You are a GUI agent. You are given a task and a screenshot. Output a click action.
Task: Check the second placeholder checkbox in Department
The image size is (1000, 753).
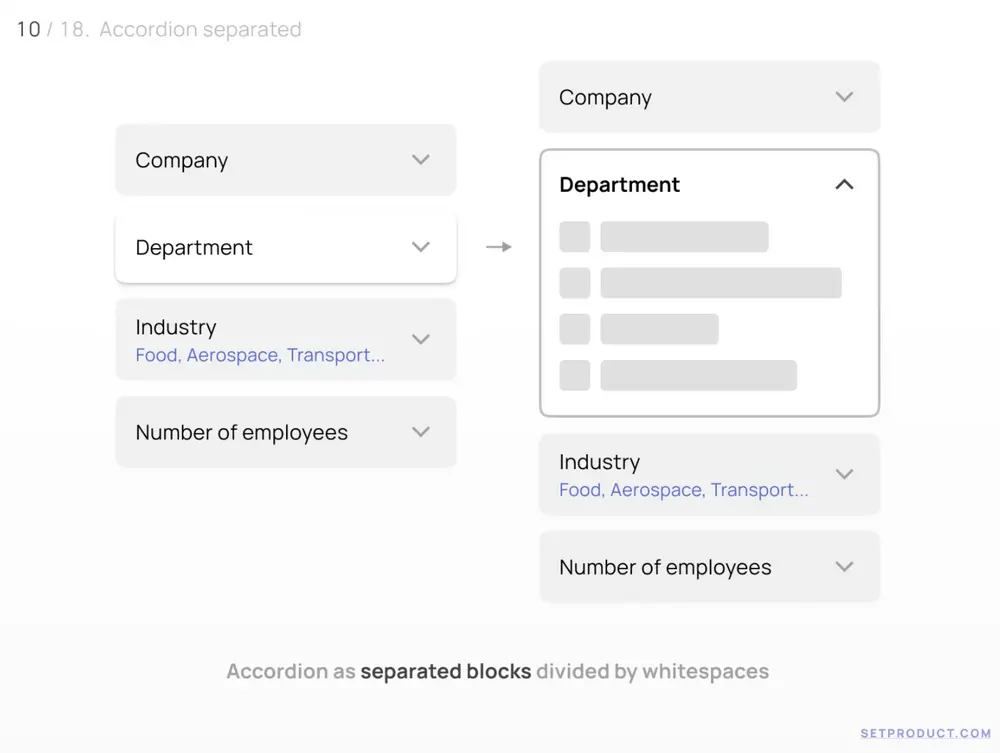coord(574,283)
